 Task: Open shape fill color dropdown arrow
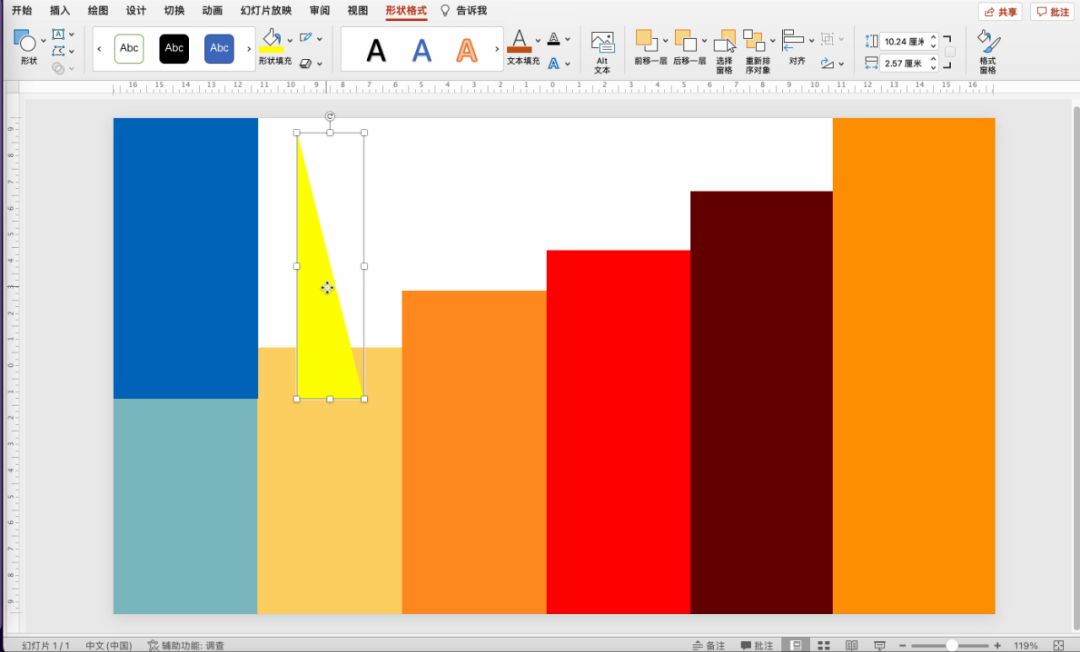coord(290,40)
